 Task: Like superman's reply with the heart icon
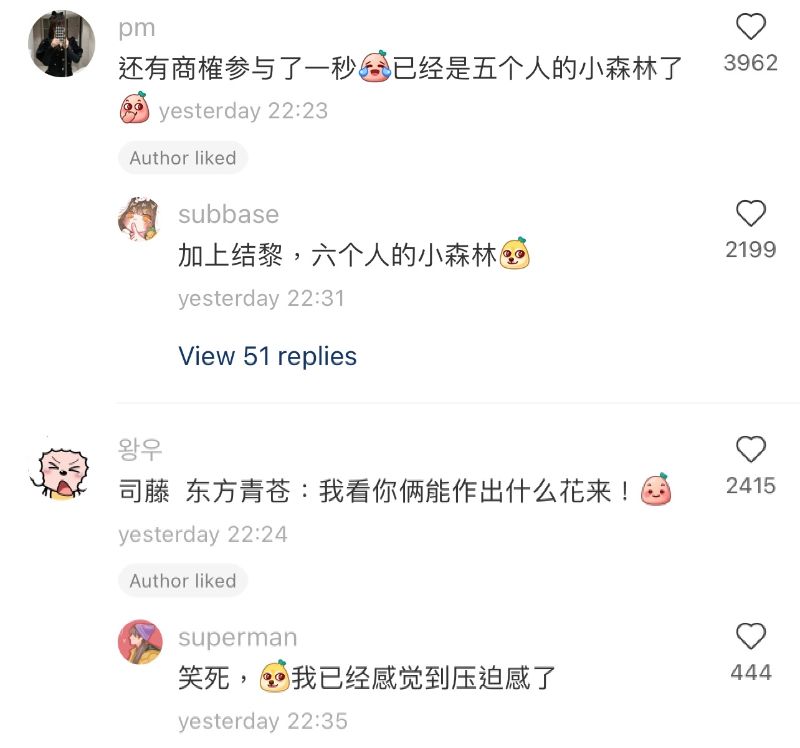pos(751,636)
